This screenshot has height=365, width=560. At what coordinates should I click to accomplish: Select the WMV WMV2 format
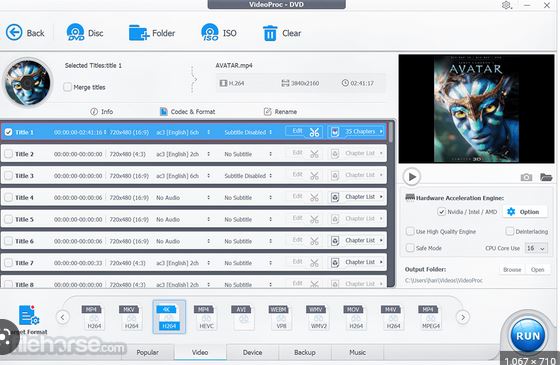pyautogui.click(x=318, y=317)
